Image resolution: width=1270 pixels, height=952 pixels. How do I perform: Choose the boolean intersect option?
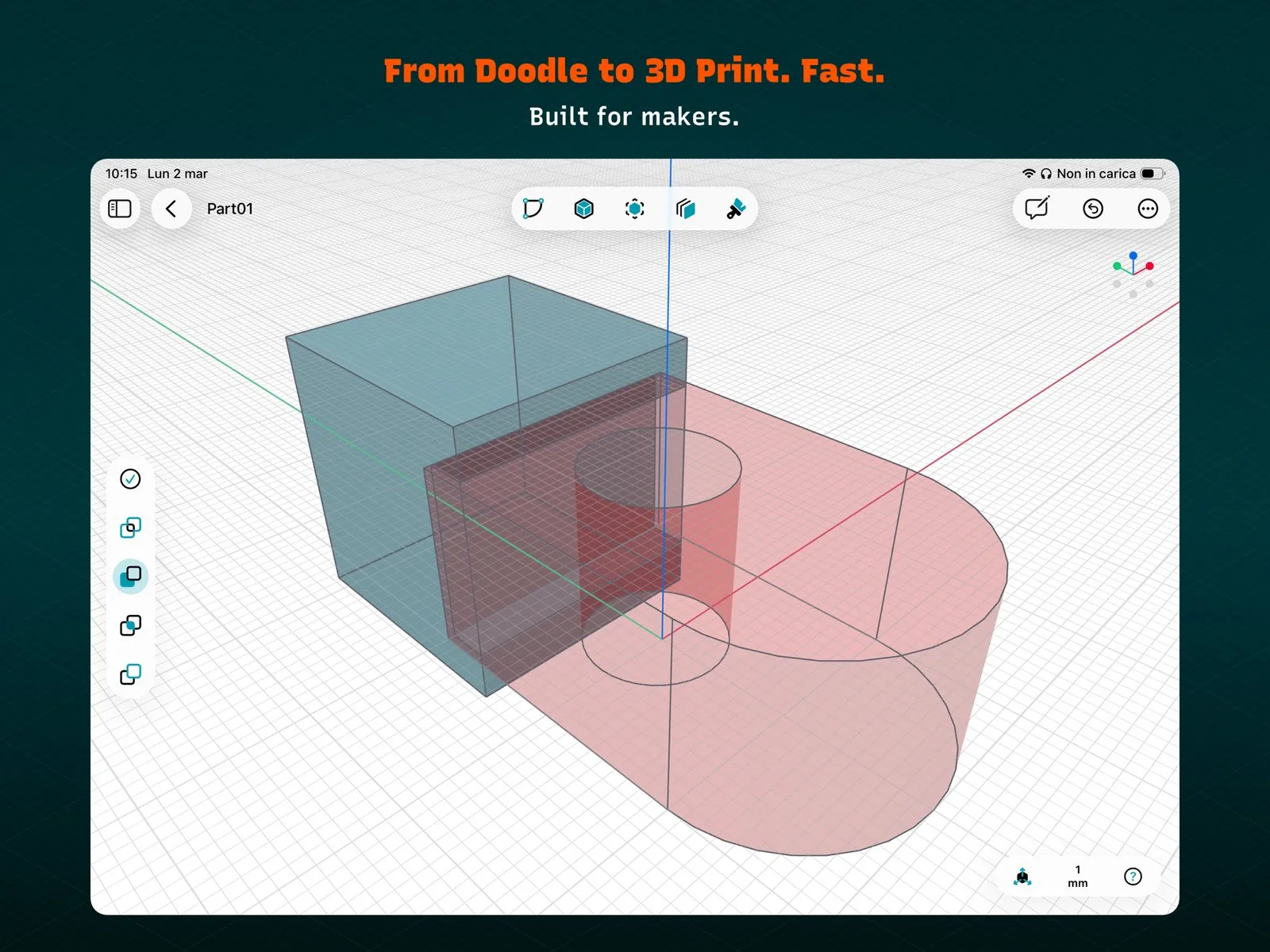click(130, 528)
